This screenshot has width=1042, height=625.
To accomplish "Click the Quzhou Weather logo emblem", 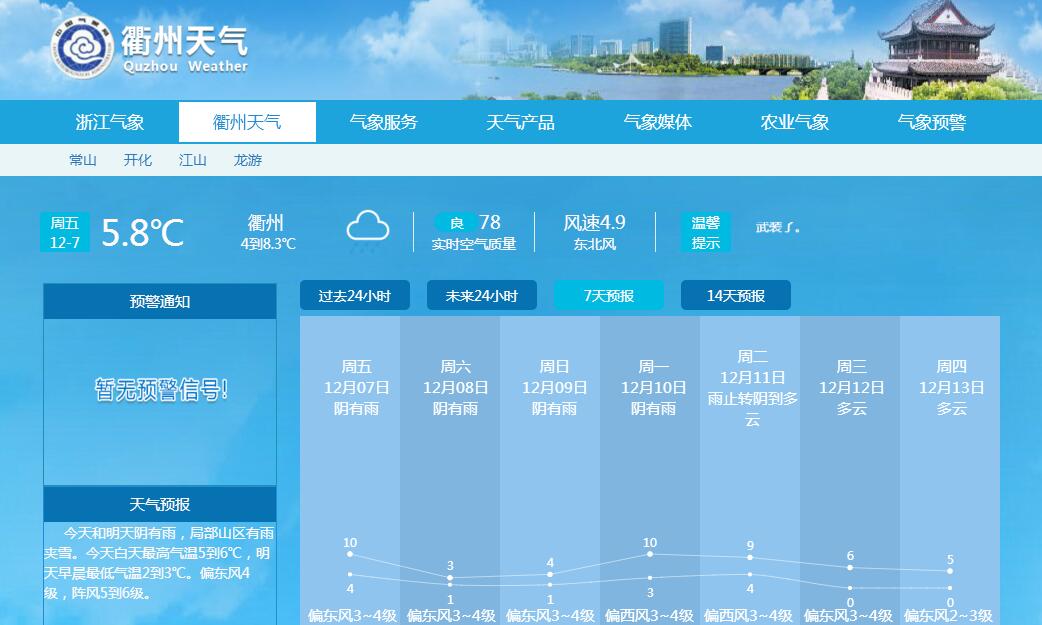I will (x=82, y=46).
